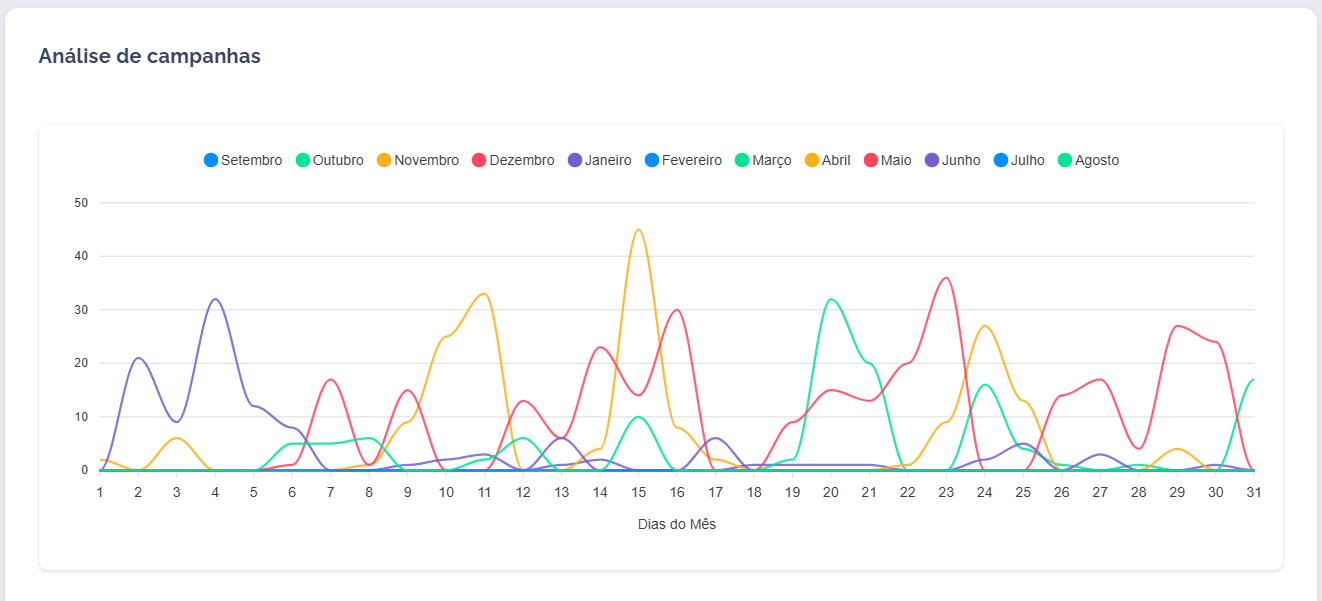
Task: Toggle the Novembro legend entry
Action: click(x=418, y=160)
